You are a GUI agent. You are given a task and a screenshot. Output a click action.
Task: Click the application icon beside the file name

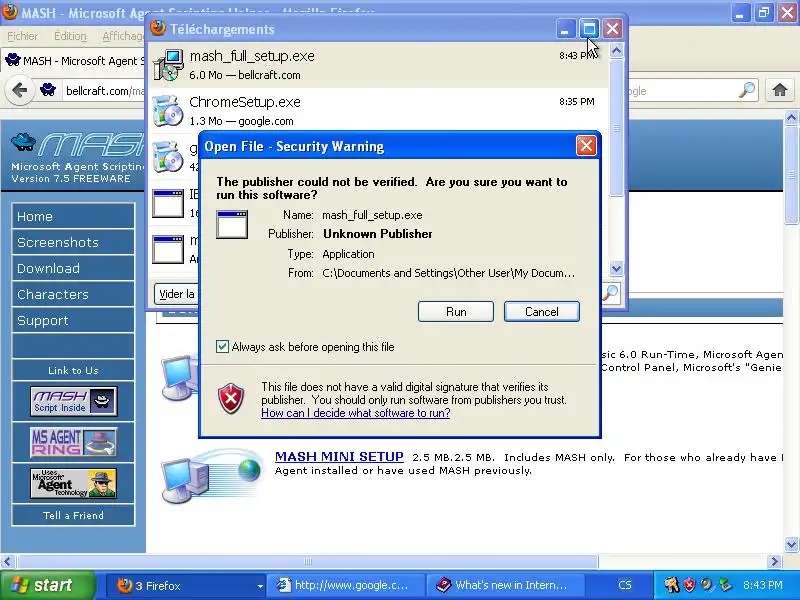tap(232, 224)
